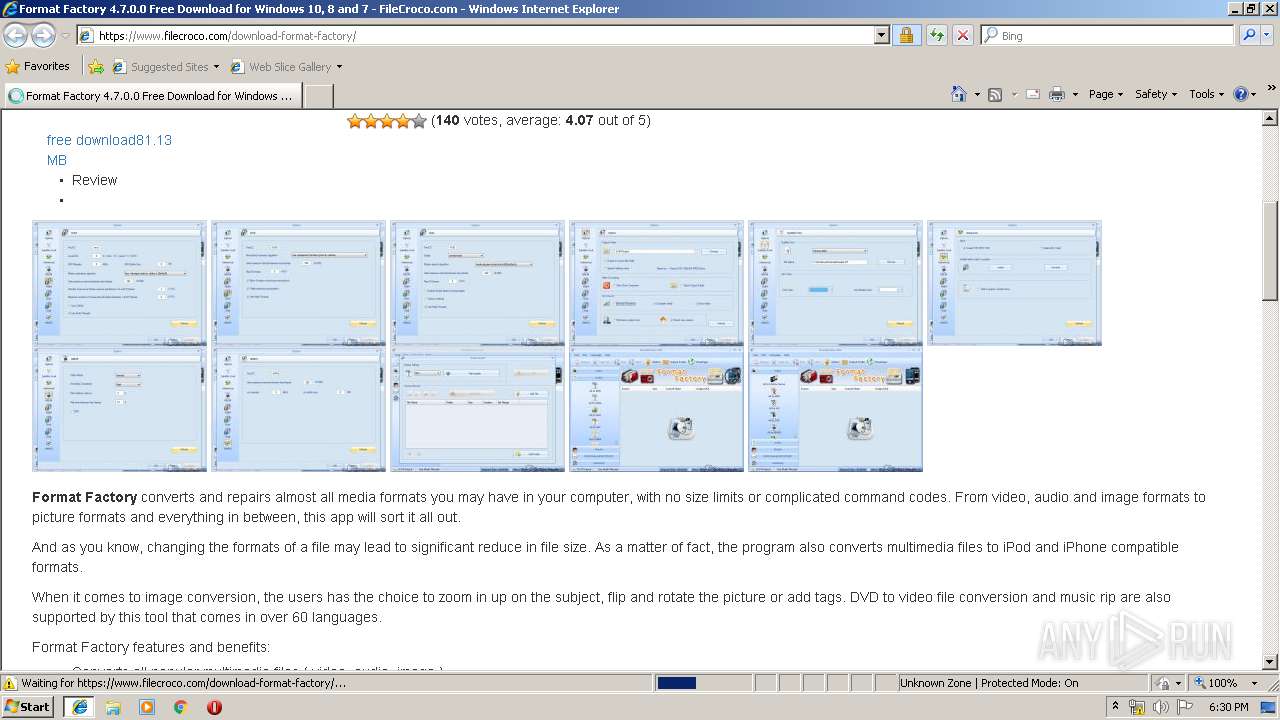Click the bold Format Factory text in description
This screenshot has width=1280, height=720.
(84, 497)
